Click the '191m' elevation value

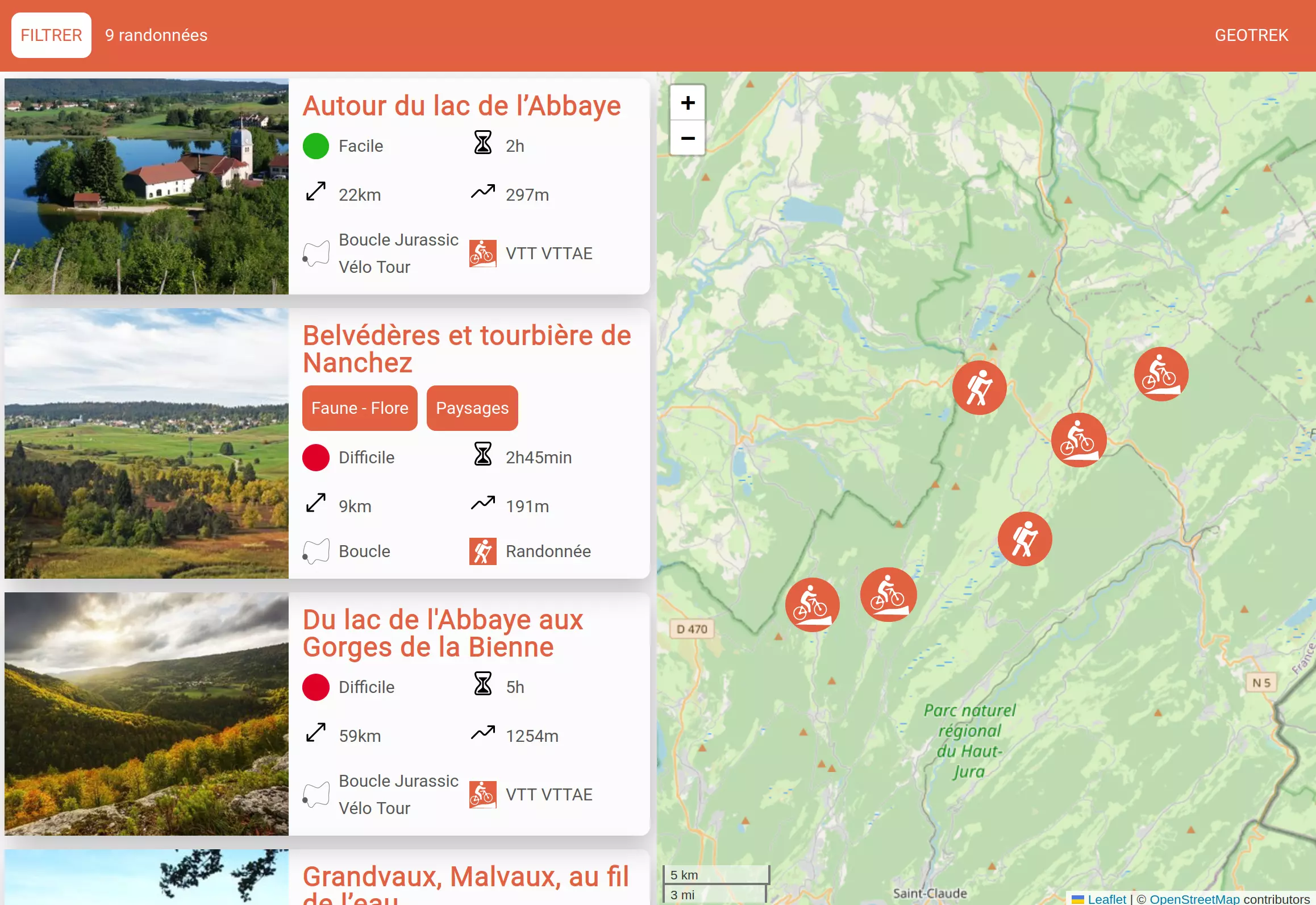(x=527, y=507)
